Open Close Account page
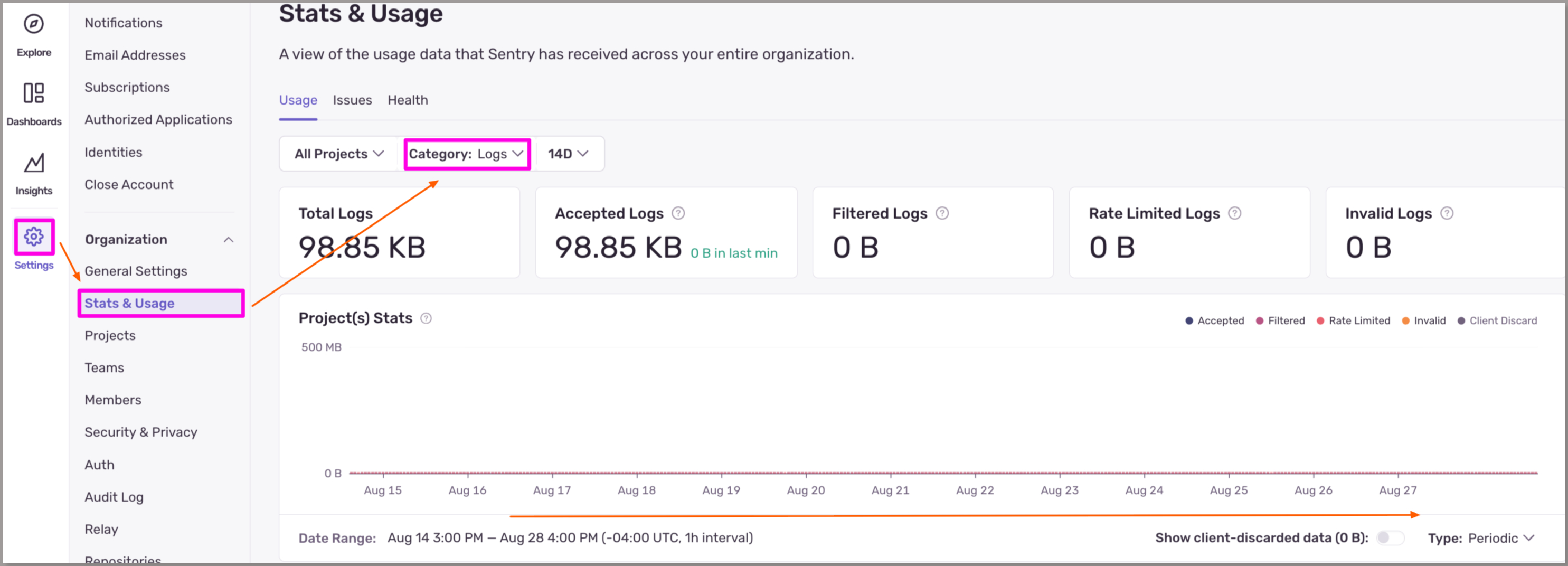Viewport: 1568px width, 566px height. tap(129, 184)
